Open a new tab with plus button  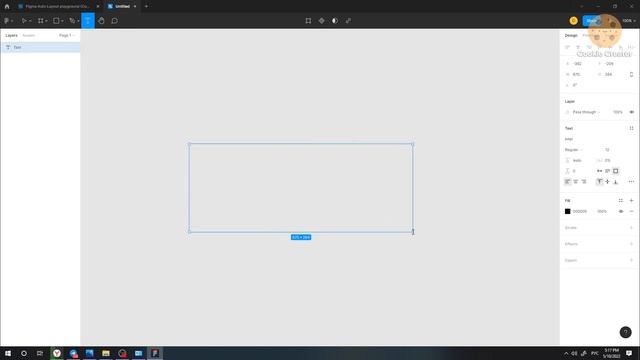point(146,7)
